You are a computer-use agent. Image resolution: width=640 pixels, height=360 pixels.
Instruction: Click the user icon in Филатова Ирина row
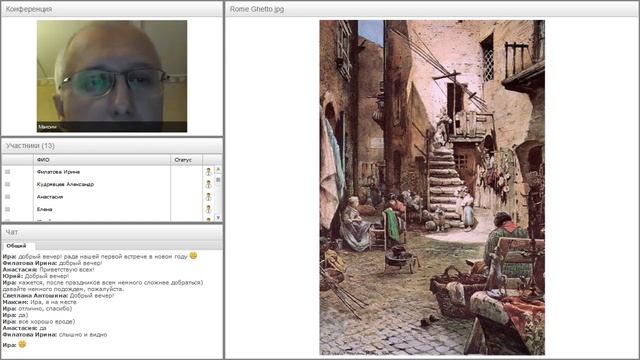click(209, 172)
